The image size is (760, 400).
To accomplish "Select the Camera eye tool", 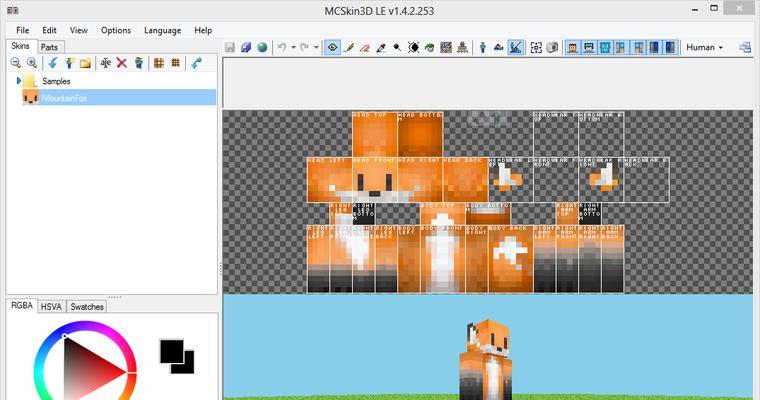I will [x=332, y=48].
